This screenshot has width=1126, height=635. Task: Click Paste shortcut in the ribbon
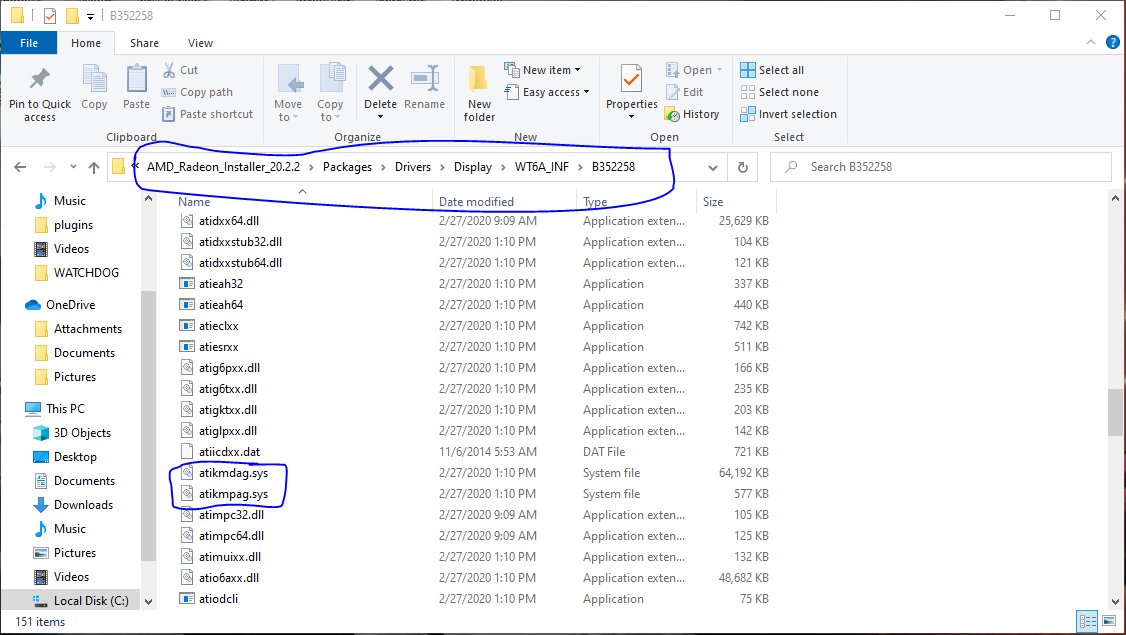pos(208,114)
